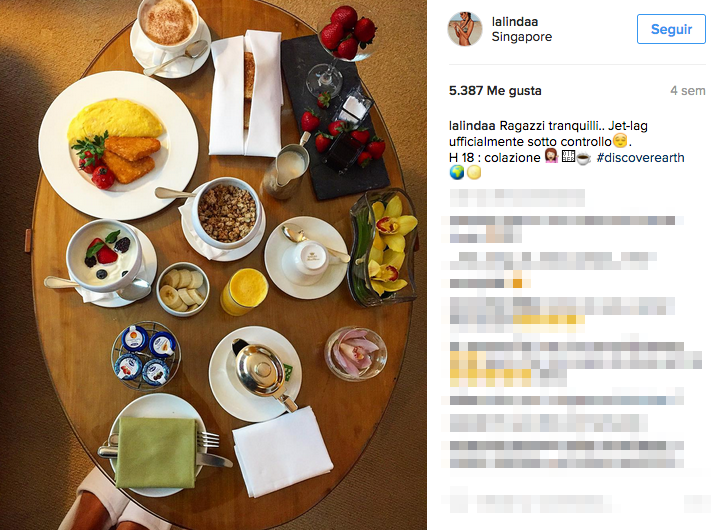Click the green napkin in the photo

coord(157,452)
